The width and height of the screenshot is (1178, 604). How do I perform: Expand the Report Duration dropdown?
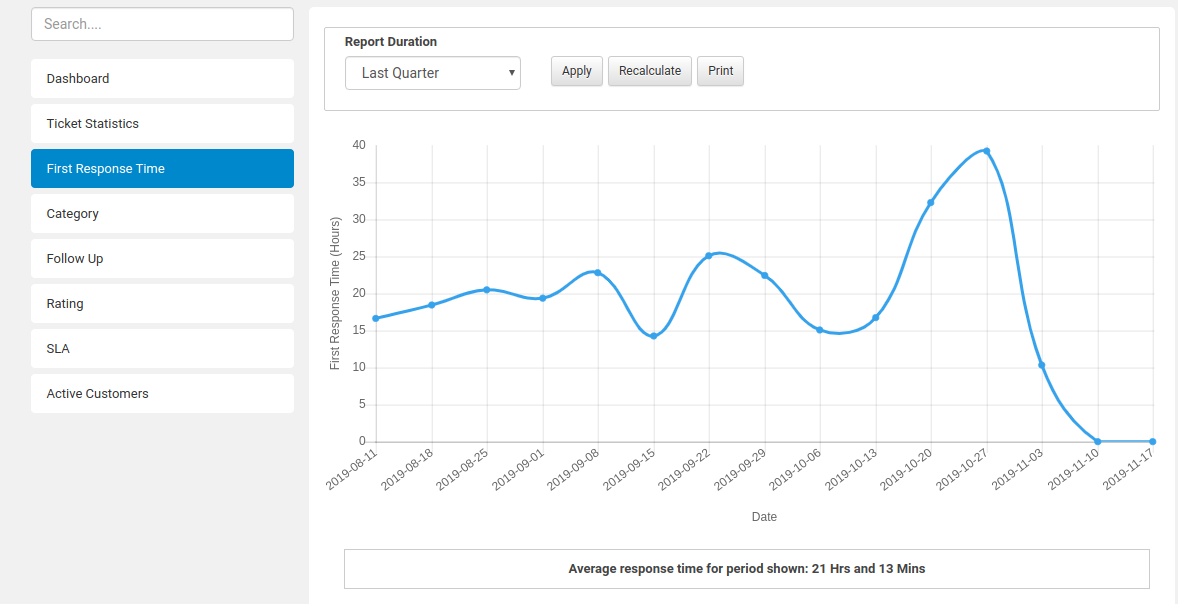(x=432, y=73)
